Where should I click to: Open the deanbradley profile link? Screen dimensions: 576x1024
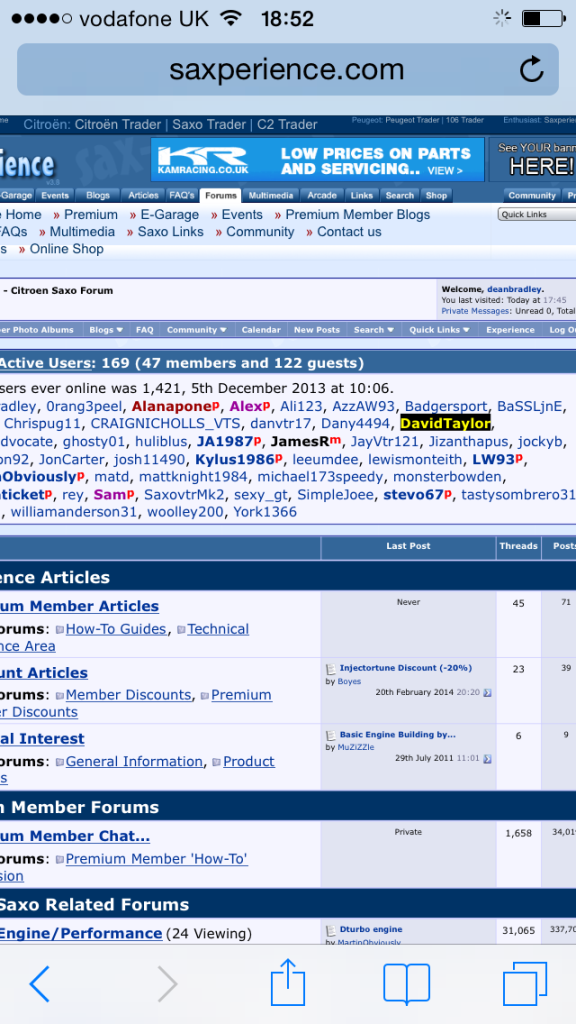[x=514, y=289]
